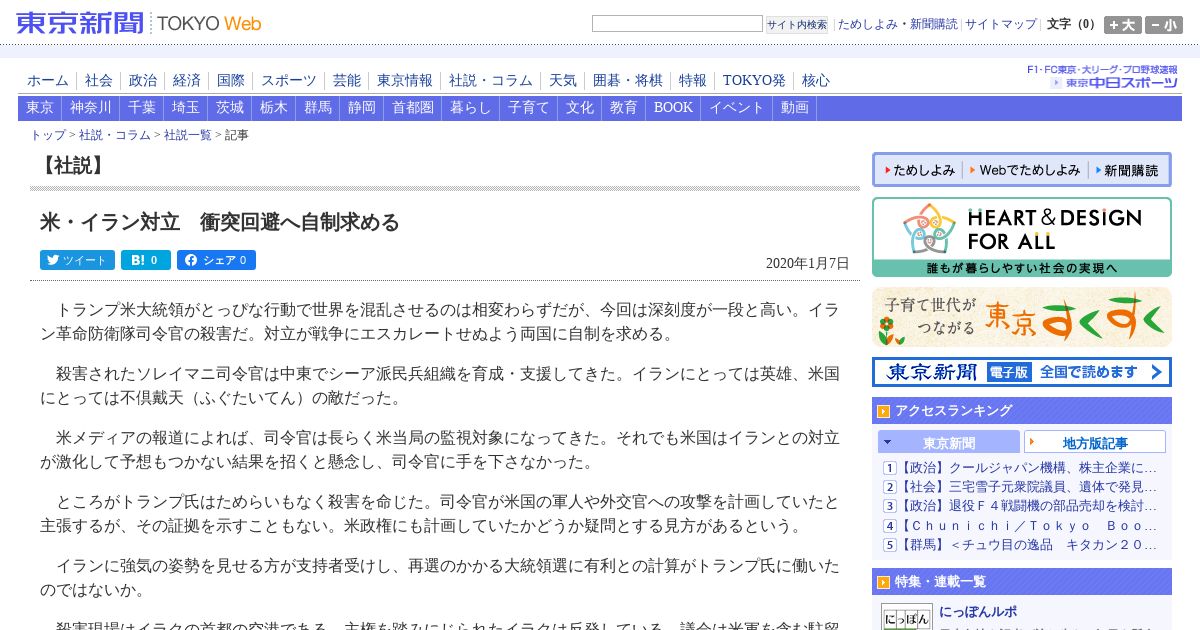Open the HEART & DESIGN FOR ALL banner
The width and height of the screenshot is (1200, 630).
pos(1022,237)
